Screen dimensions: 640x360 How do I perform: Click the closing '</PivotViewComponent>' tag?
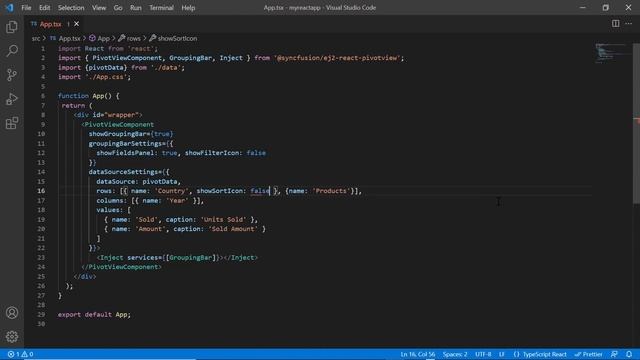pyautogui.click(x=121, y=267)
